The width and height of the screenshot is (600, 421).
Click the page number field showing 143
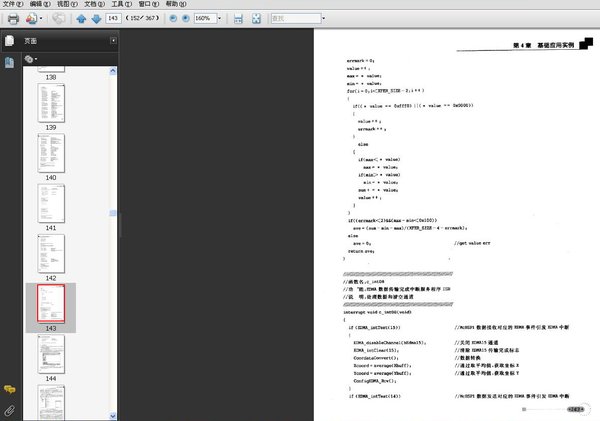113,18
